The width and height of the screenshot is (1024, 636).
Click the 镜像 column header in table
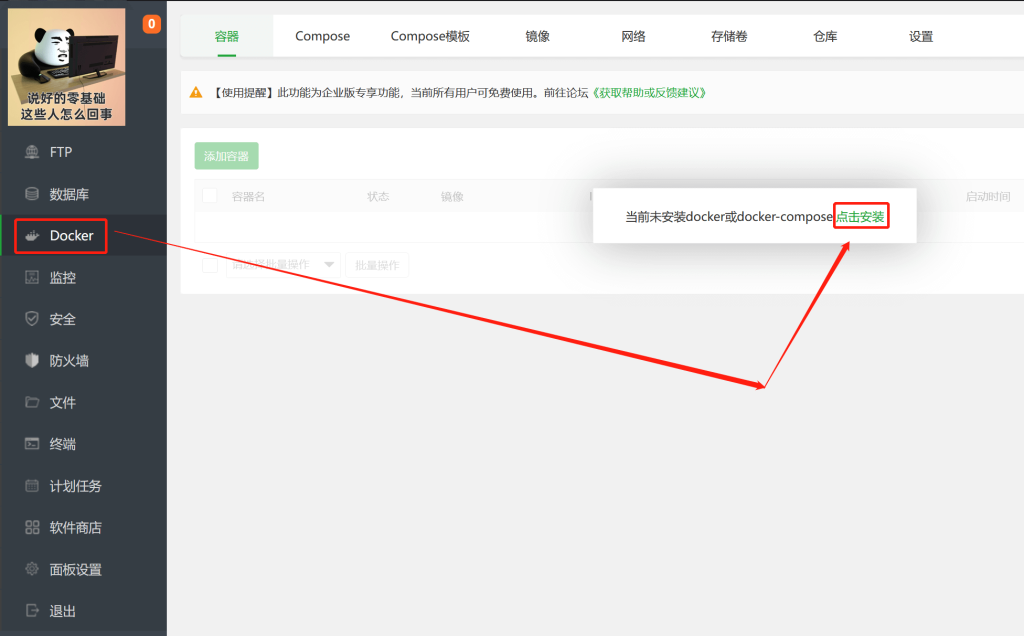point(452,197)
